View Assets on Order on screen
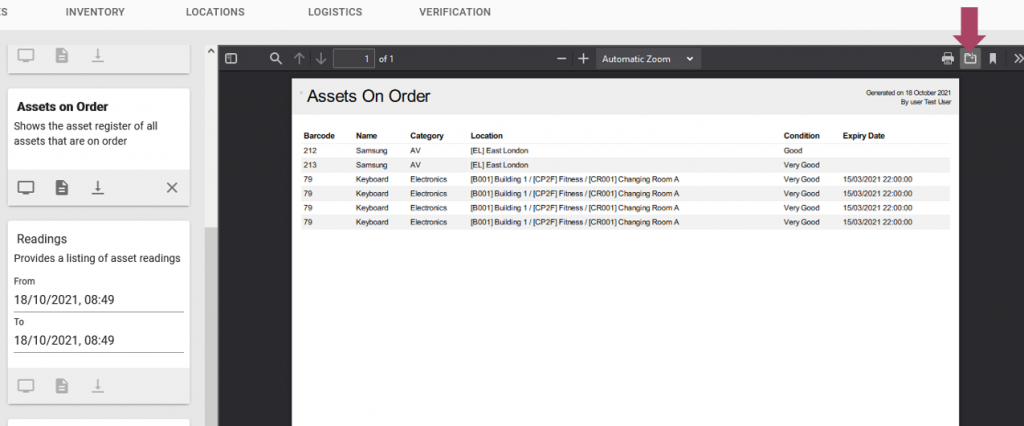This screenshot has height=426, width=1024. pyautogui.click(x=25, y=188)
